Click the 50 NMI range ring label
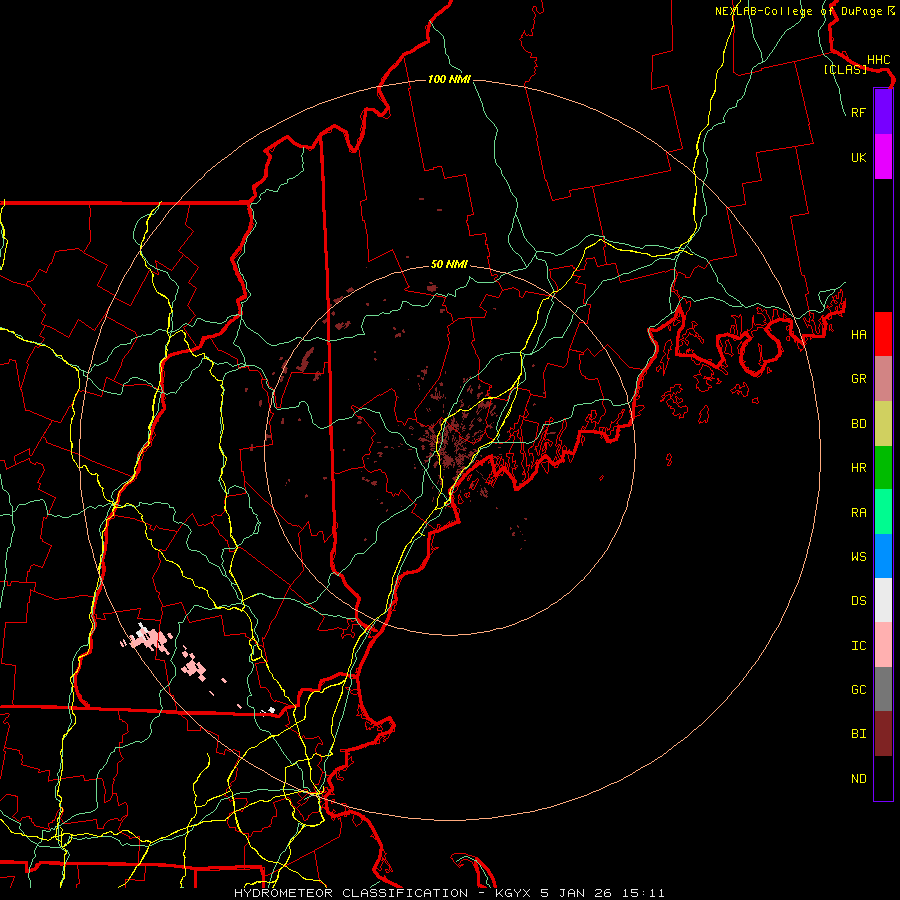 click(x=449, y=264)
